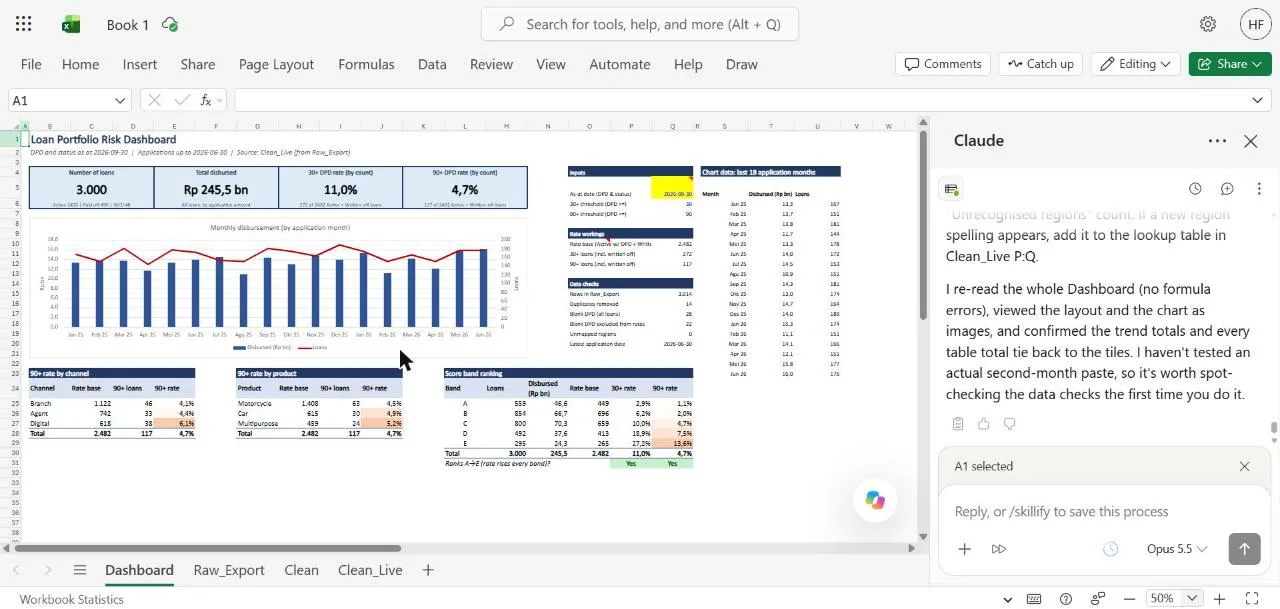Click the plus attach button in Claude
The width and height of the screenshot is (1280, 609).
[964, 549]
